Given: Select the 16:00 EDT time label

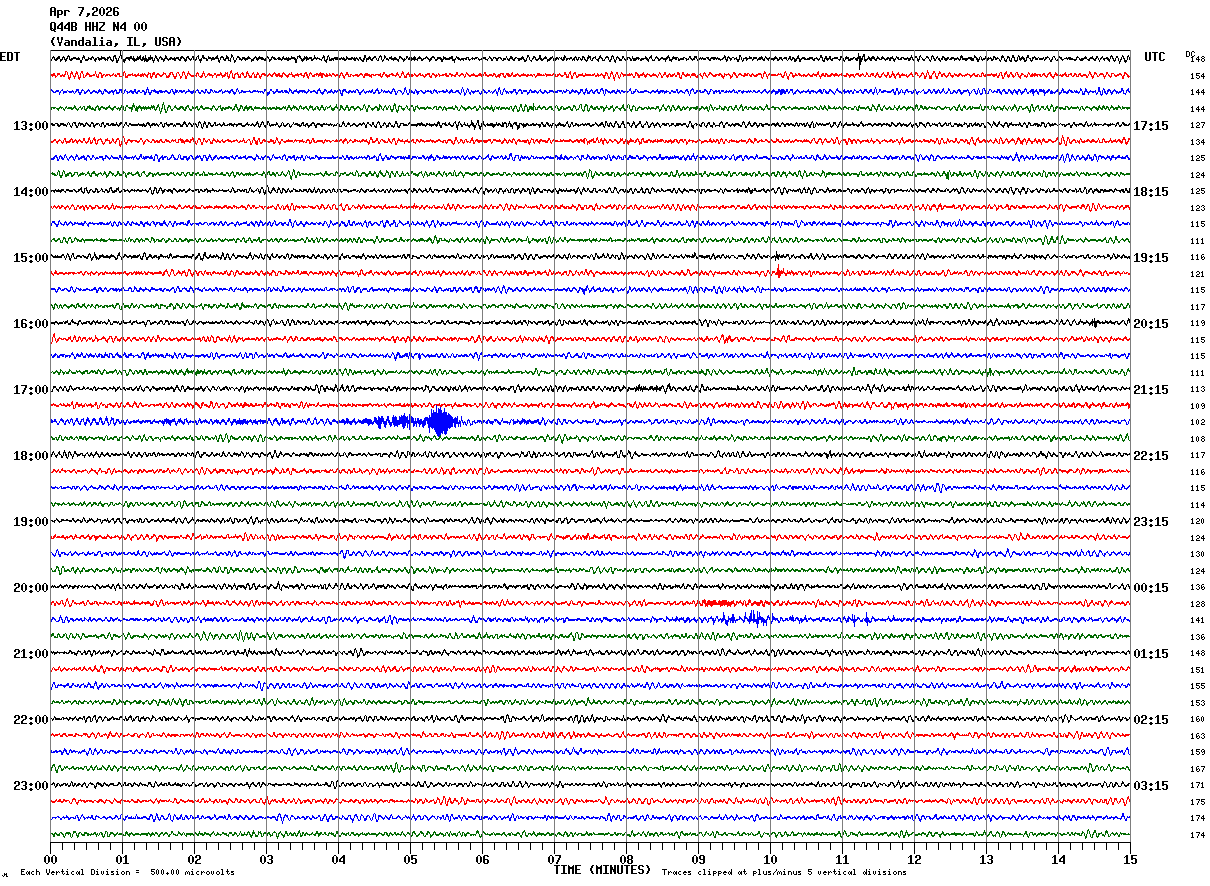Looking at the screenshot, I should 30,324.
